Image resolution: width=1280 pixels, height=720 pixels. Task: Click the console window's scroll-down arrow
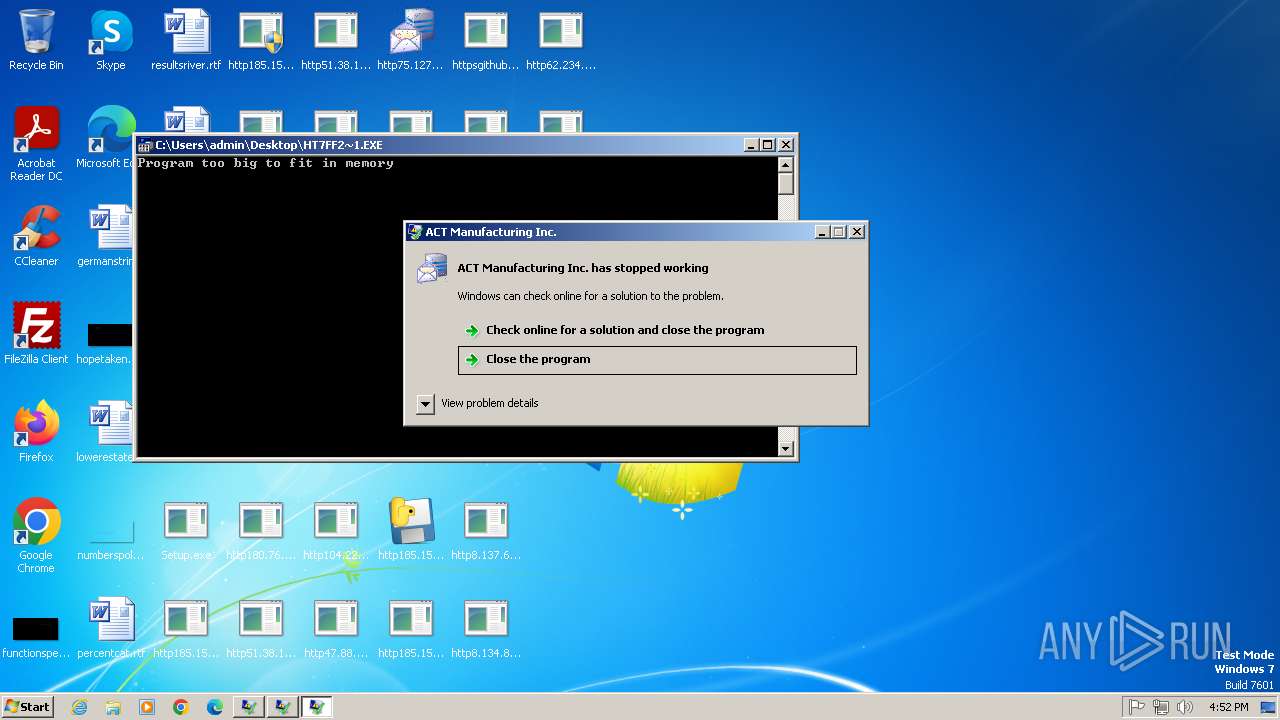[x=786, y=449]
